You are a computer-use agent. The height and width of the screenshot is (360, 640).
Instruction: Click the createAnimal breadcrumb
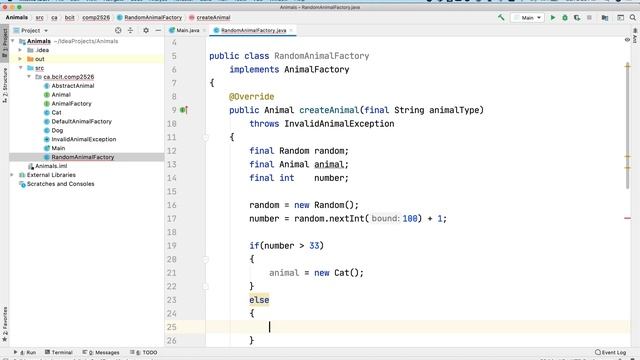pyautogui.click(x=210, y=18)
